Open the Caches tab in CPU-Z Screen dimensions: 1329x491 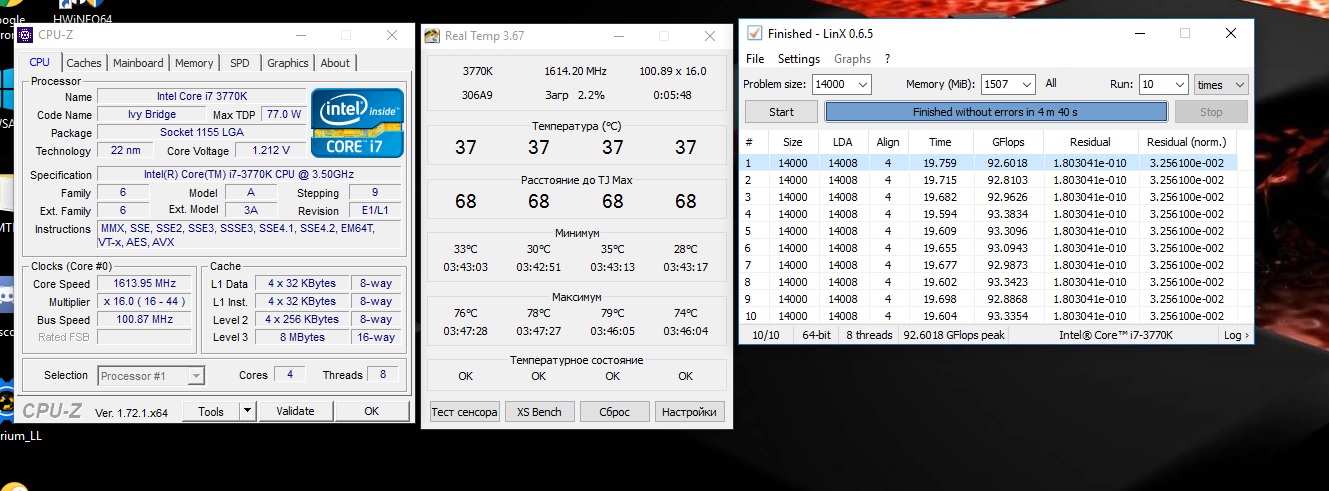coord(84,63)
